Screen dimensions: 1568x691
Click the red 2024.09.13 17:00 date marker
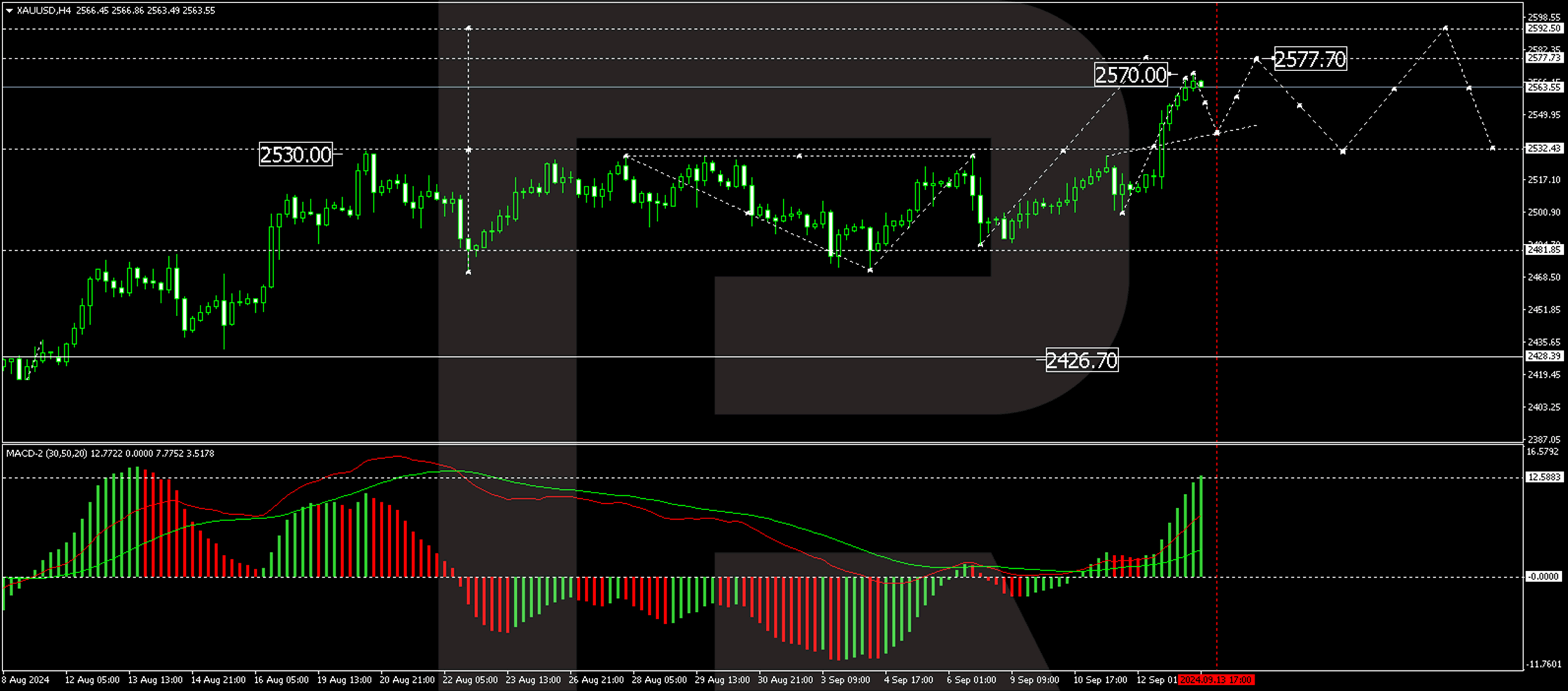point(1216,680)
